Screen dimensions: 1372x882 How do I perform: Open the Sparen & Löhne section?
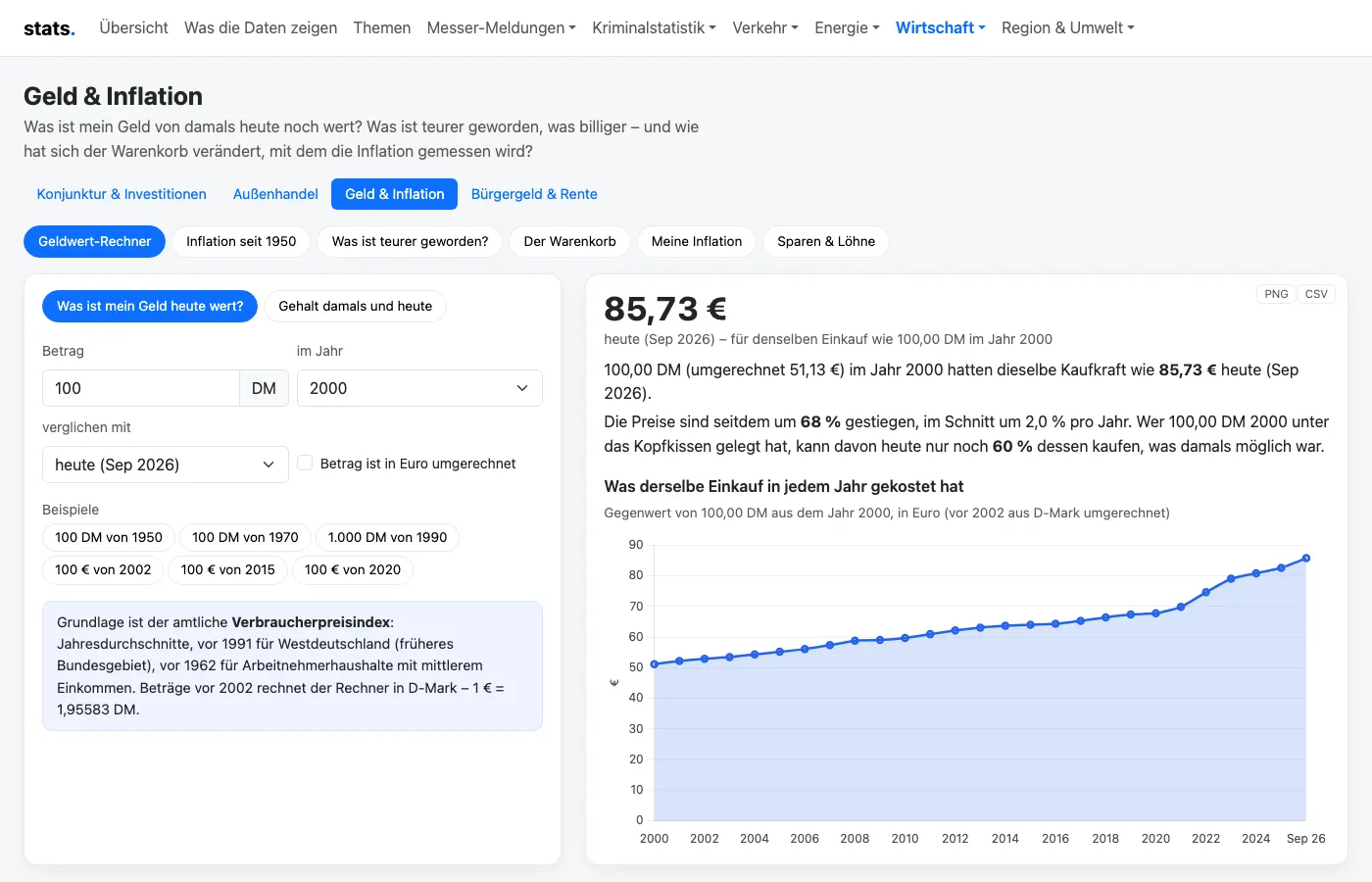click(x=826, y=241)
